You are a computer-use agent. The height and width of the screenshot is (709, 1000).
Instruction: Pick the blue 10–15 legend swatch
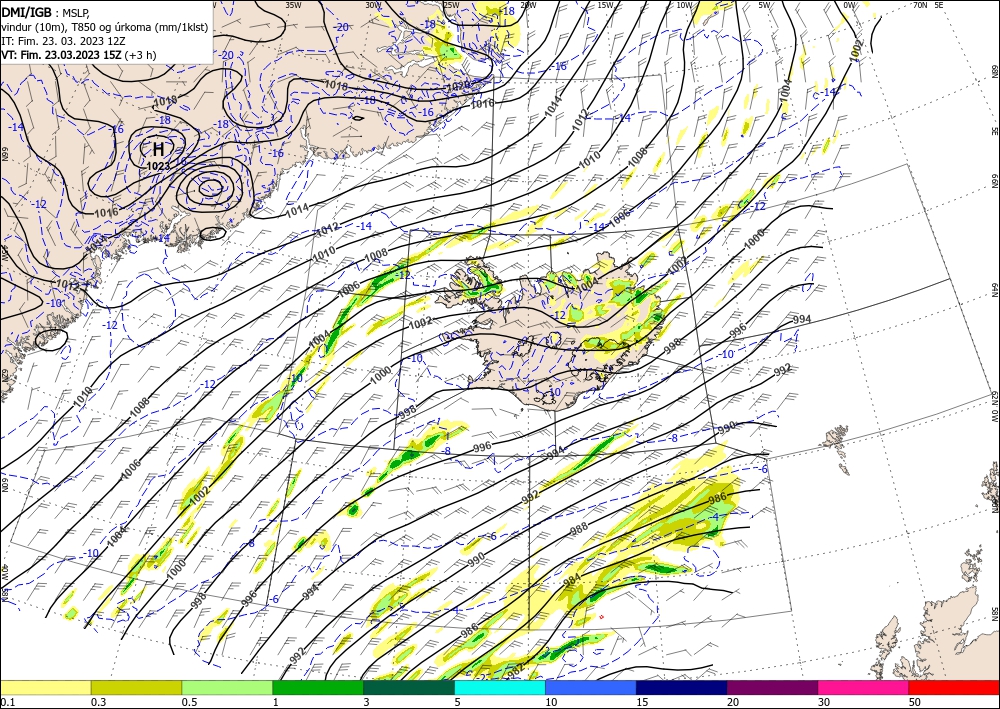(591, 687)
